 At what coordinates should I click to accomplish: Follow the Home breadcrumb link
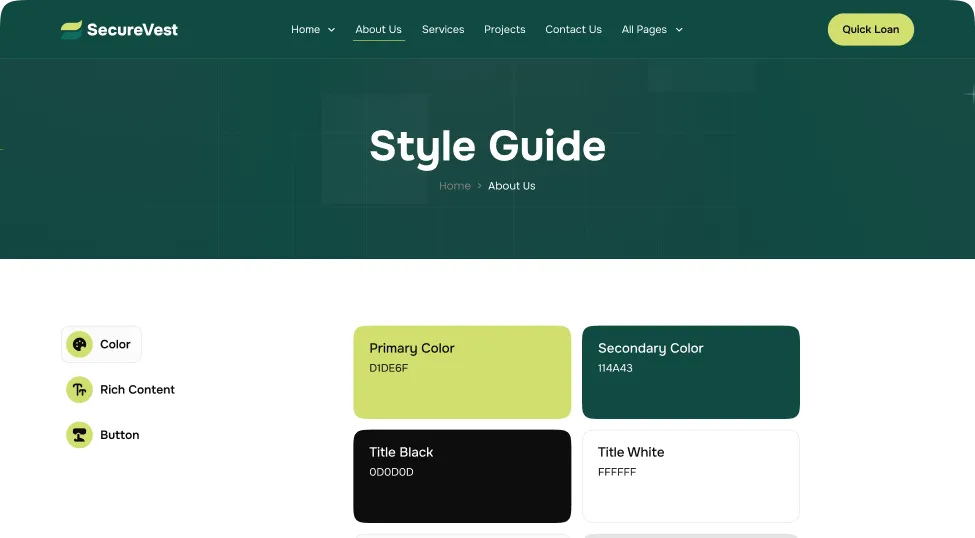point(455,186)
